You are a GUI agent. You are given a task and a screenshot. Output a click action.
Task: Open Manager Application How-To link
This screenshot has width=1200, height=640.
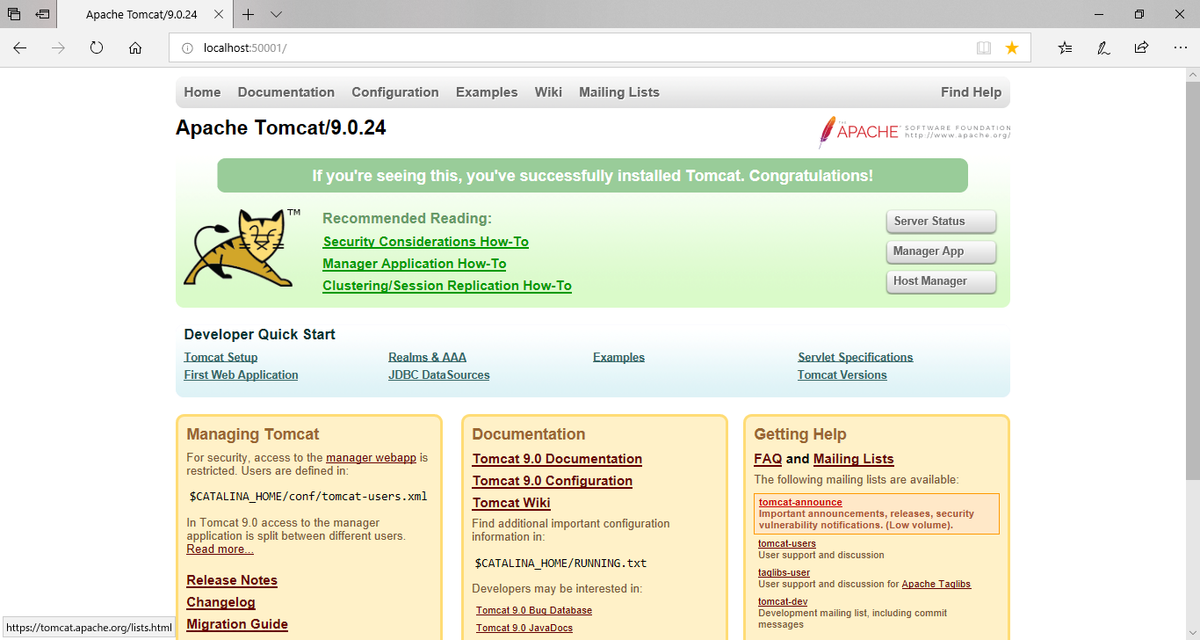414,264
